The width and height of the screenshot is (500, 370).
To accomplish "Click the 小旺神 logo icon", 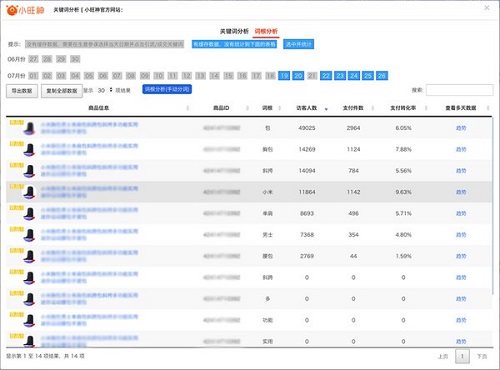I will tap(12, 10).
